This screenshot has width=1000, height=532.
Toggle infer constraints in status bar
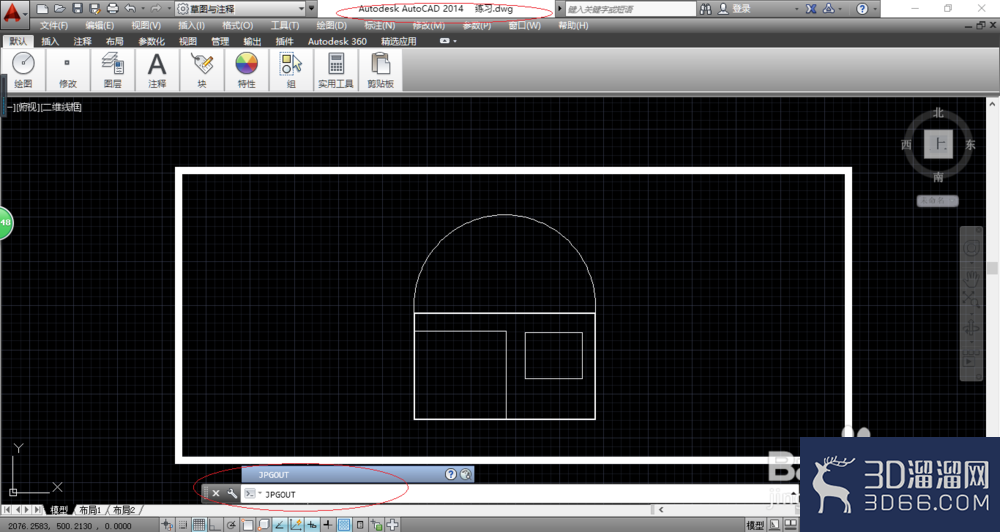click(167, 525)
